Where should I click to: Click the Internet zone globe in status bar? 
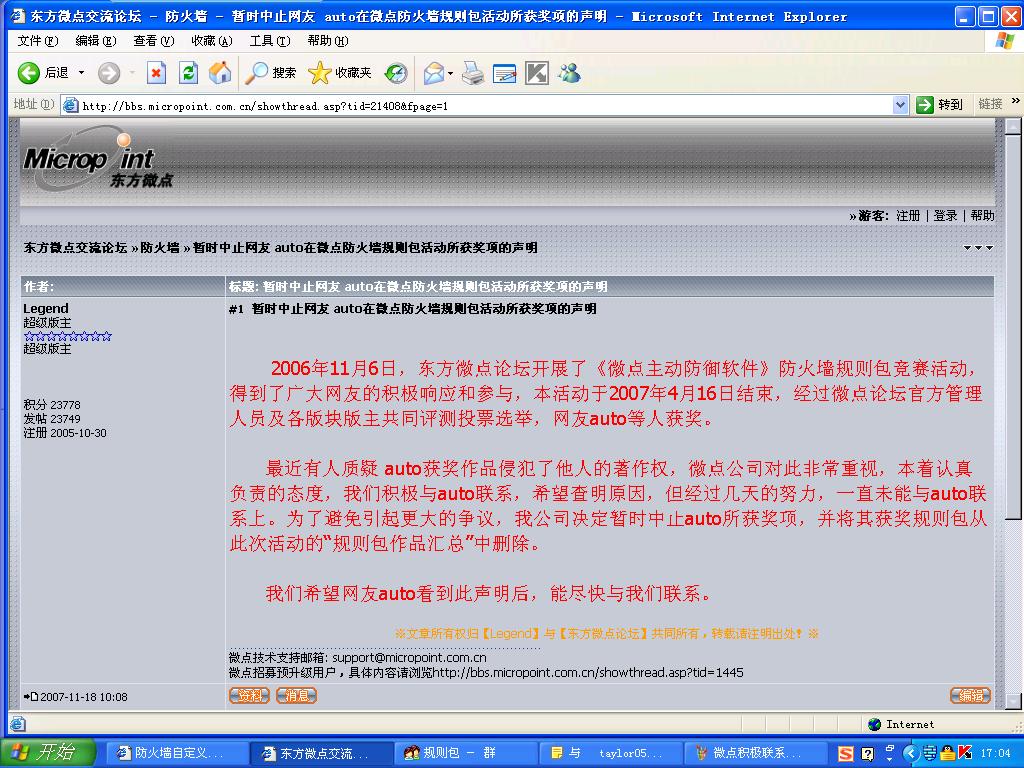tap(874, 724)
